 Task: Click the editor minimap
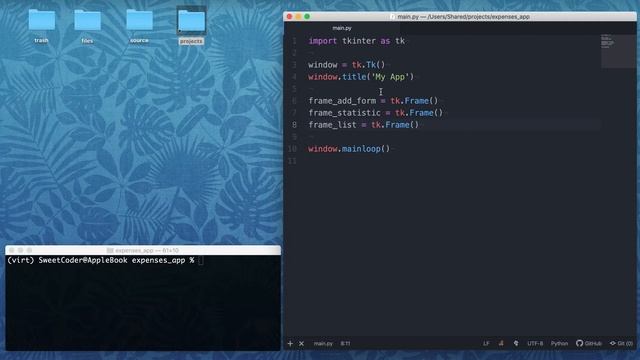618,51
